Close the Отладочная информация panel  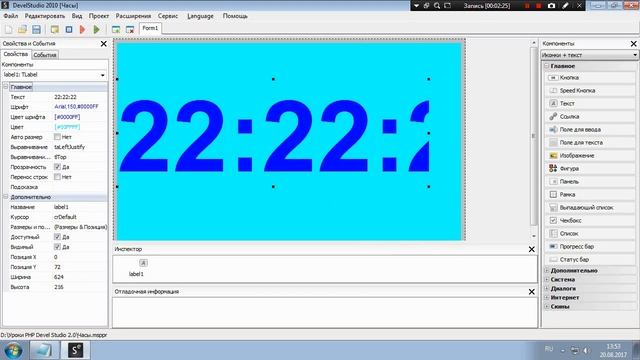click(x=531, y=291)
